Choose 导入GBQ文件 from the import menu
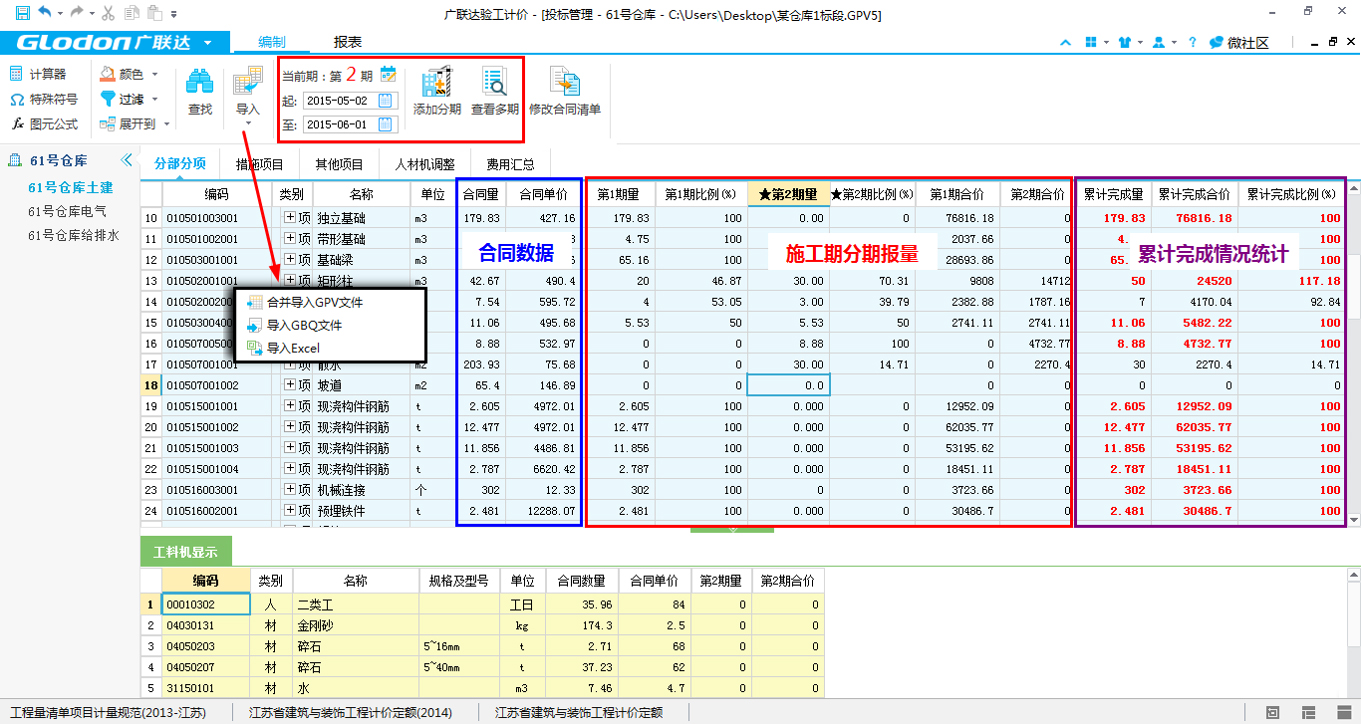 click(294, 325)
